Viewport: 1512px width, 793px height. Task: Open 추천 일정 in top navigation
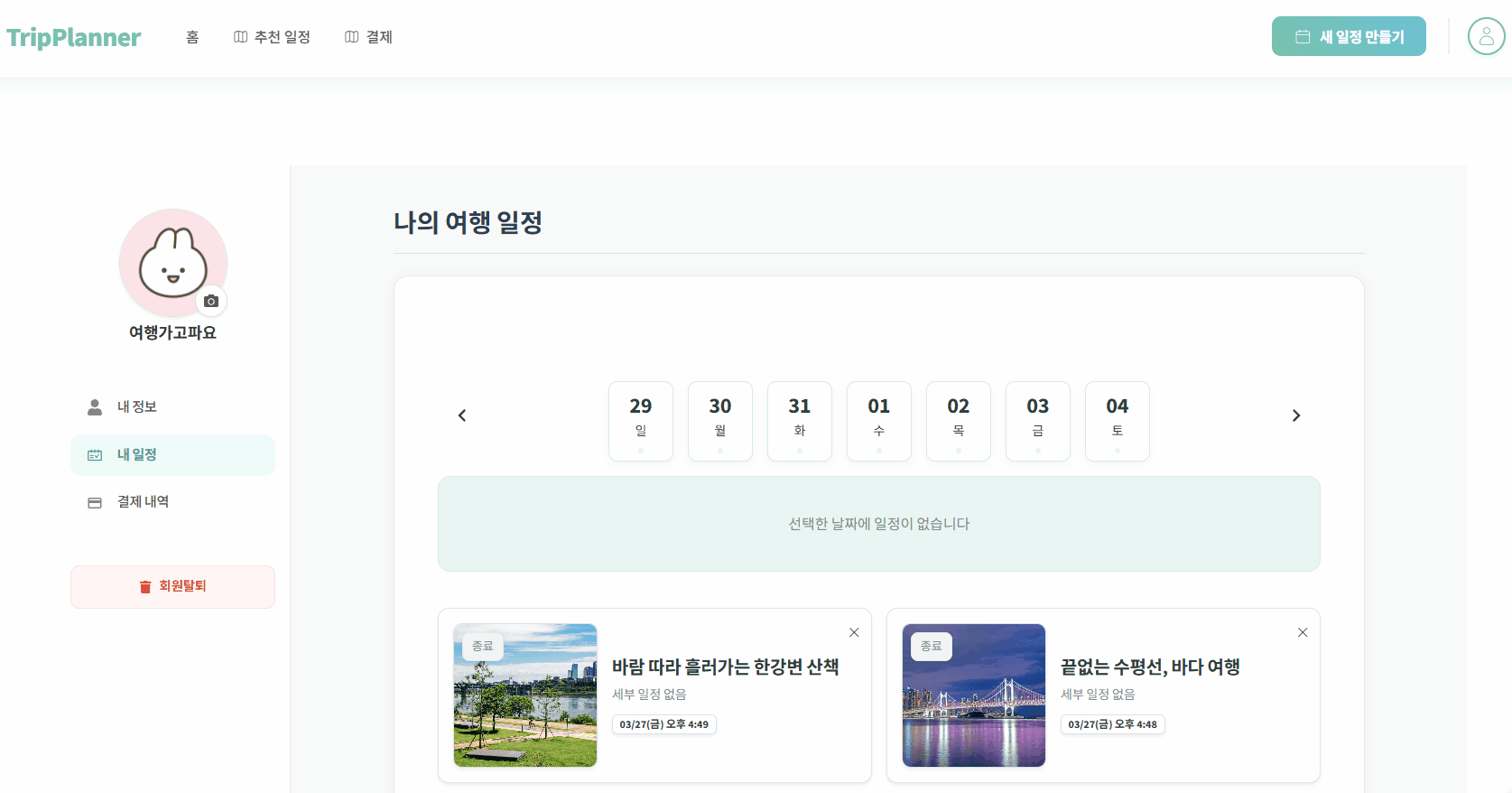pyautogui.click(x=272, y=37)
